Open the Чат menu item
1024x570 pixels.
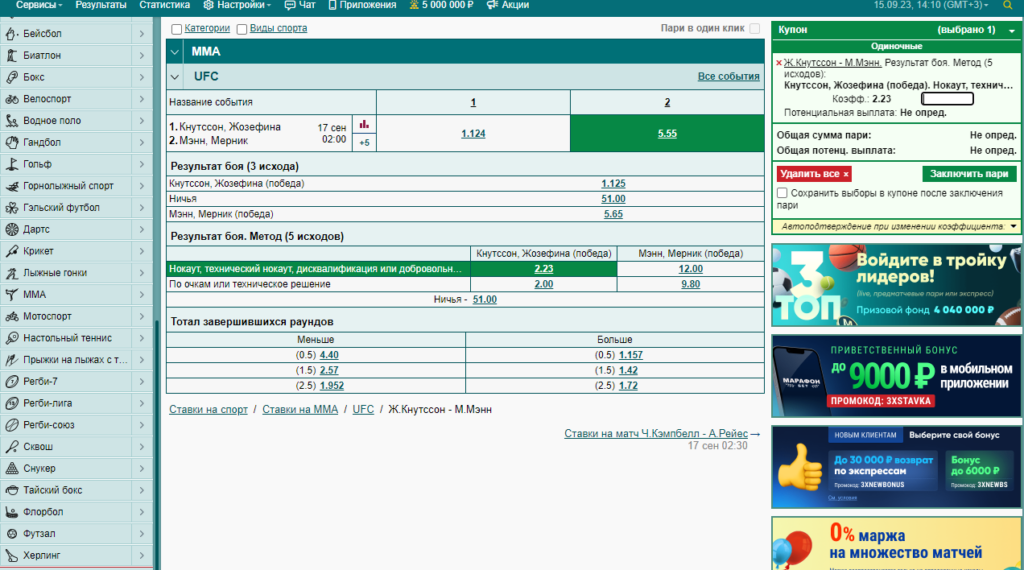click(x=300, y=5)
